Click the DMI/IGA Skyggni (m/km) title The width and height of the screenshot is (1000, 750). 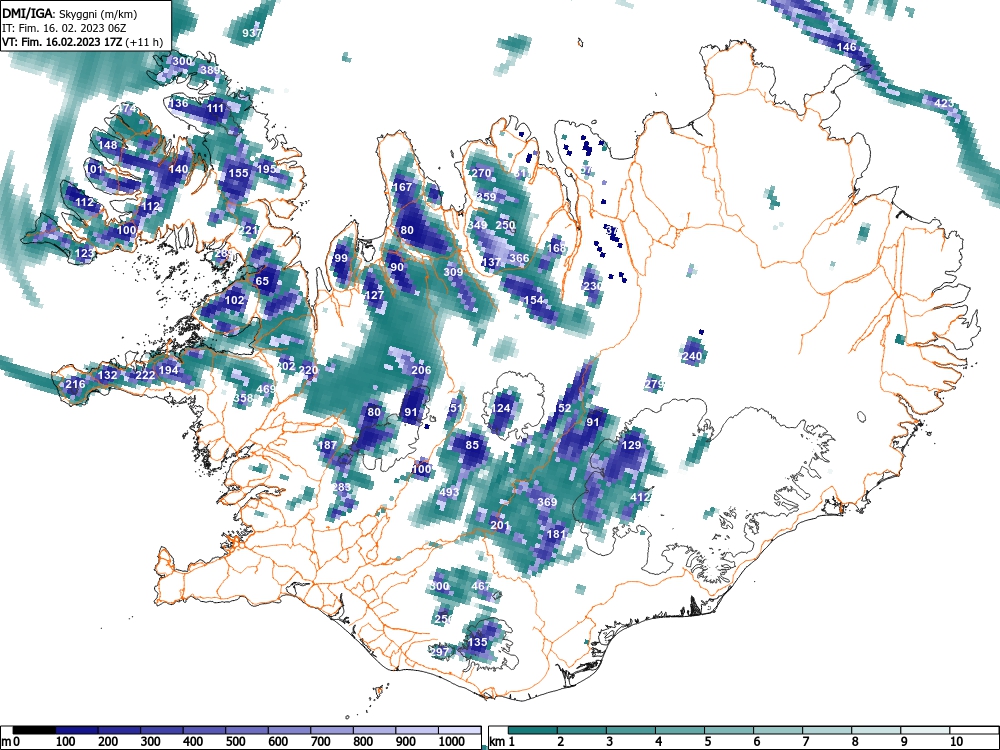tap(70, 13)
